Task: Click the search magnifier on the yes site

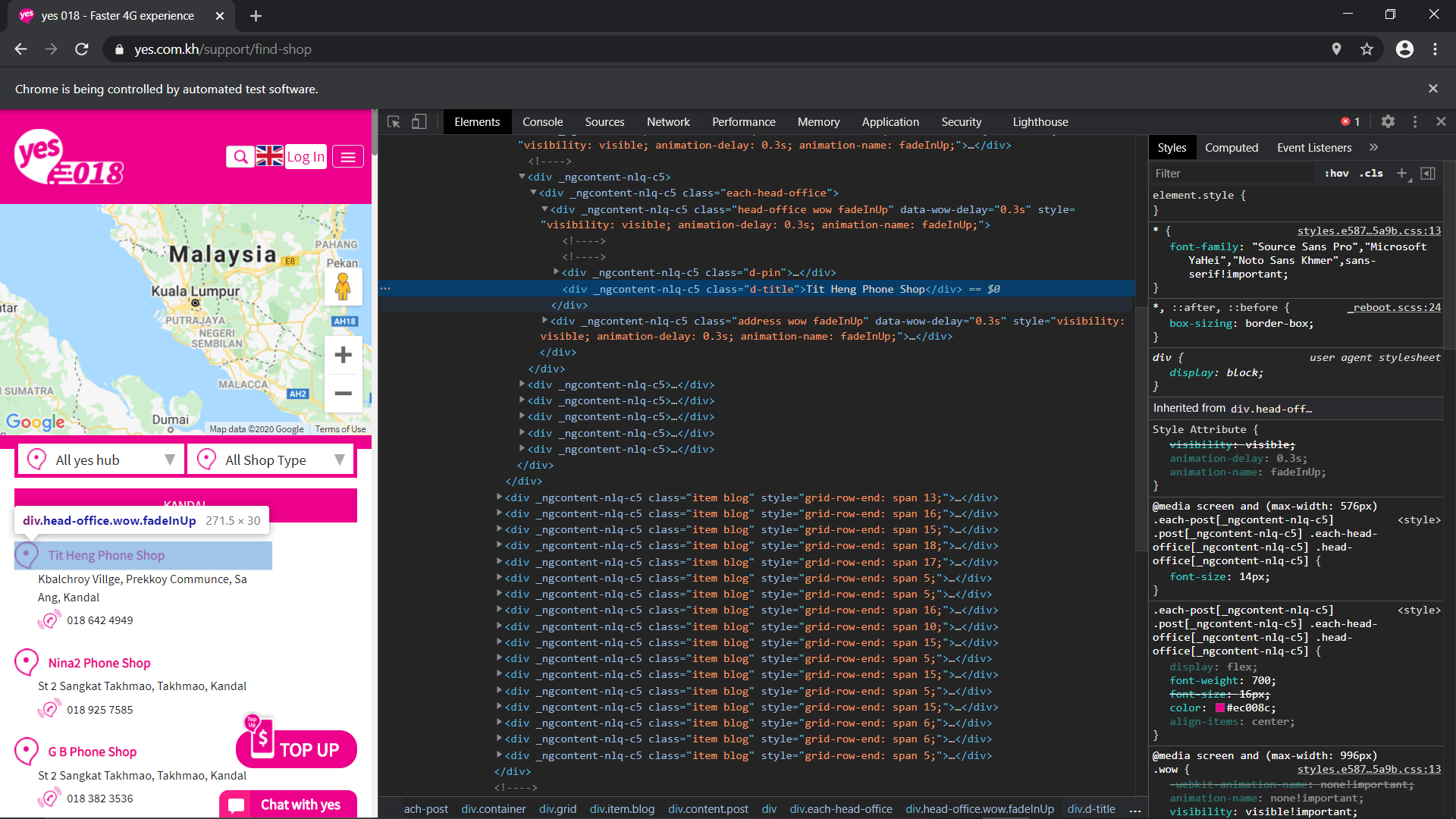Action: [x=240, y=156]
